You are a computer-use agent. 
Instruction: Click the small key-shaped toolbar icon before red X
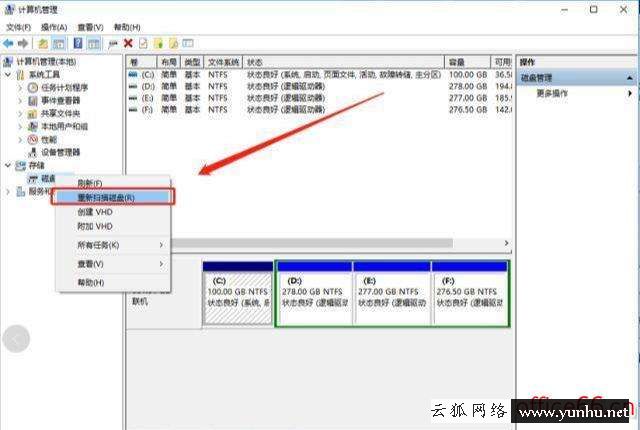(x=113, y=44)
